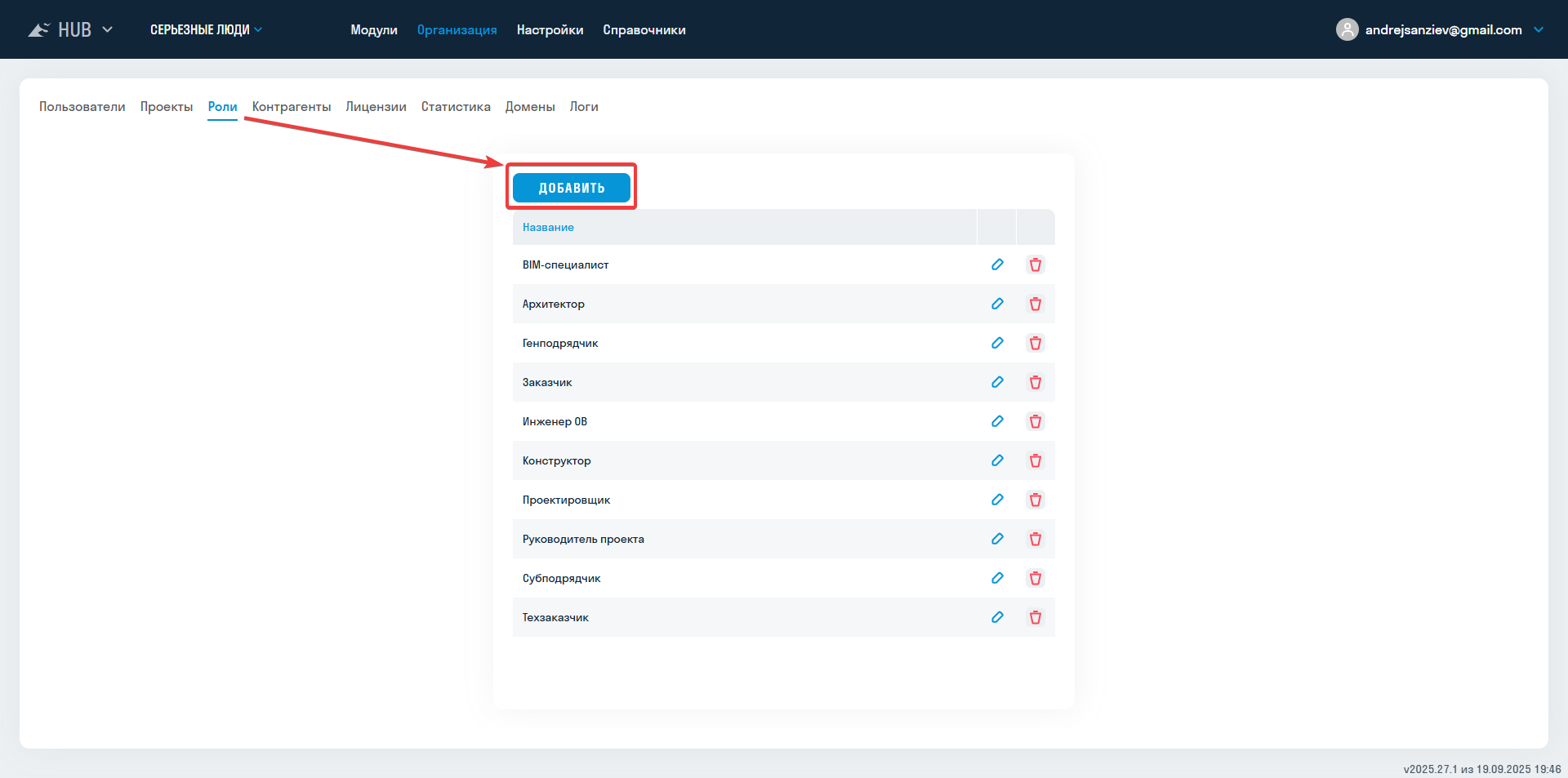Go to Справочники in top navigation
Viewport: 1568px width, 778px height.
coord(644,29)
